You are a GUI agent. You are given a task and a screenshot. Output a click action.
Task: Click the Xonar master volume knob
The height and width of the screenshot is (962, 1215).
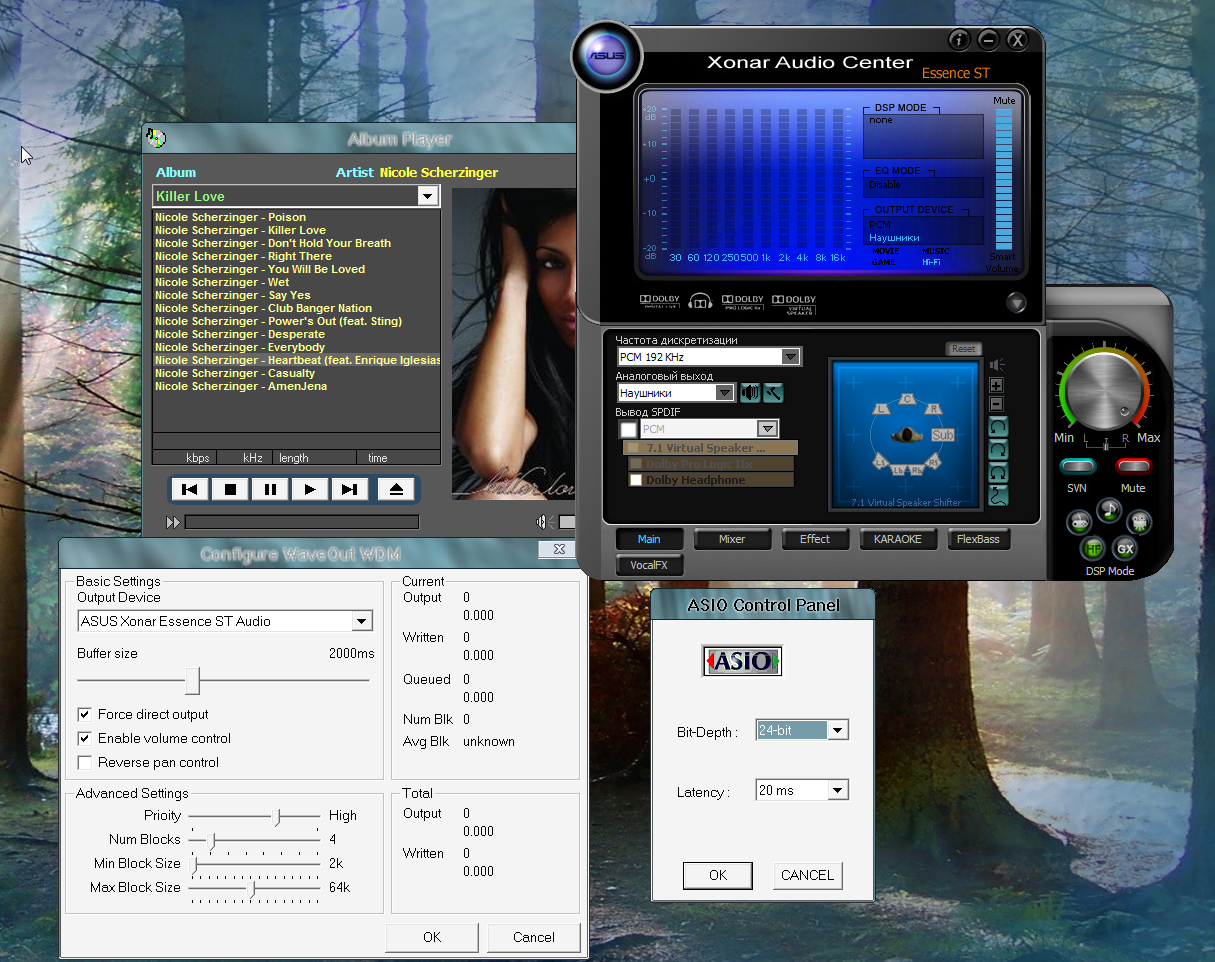[x=1106, y=392]
